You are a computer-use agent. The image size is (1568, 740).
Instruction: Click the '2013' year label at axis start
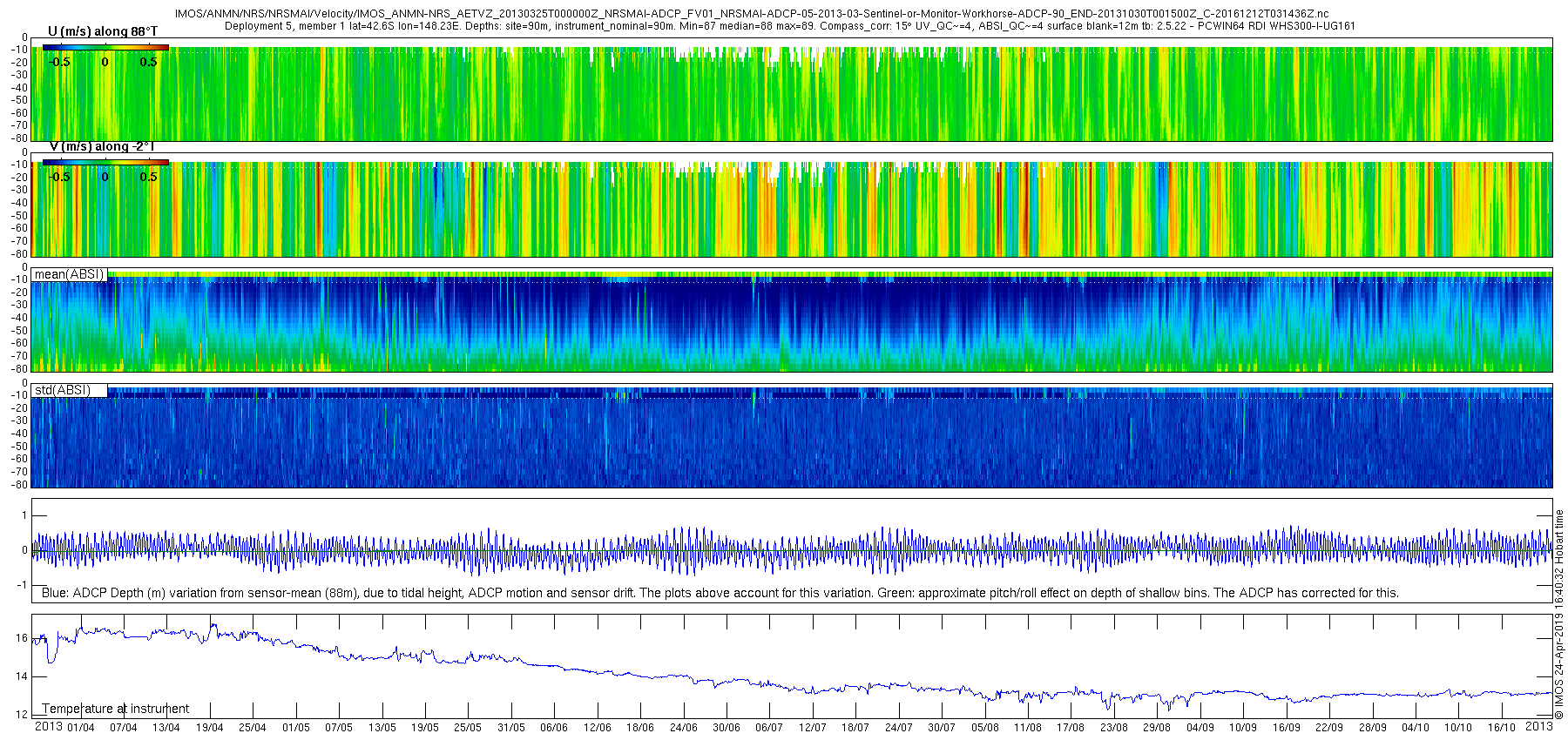[x=48, y=727]
